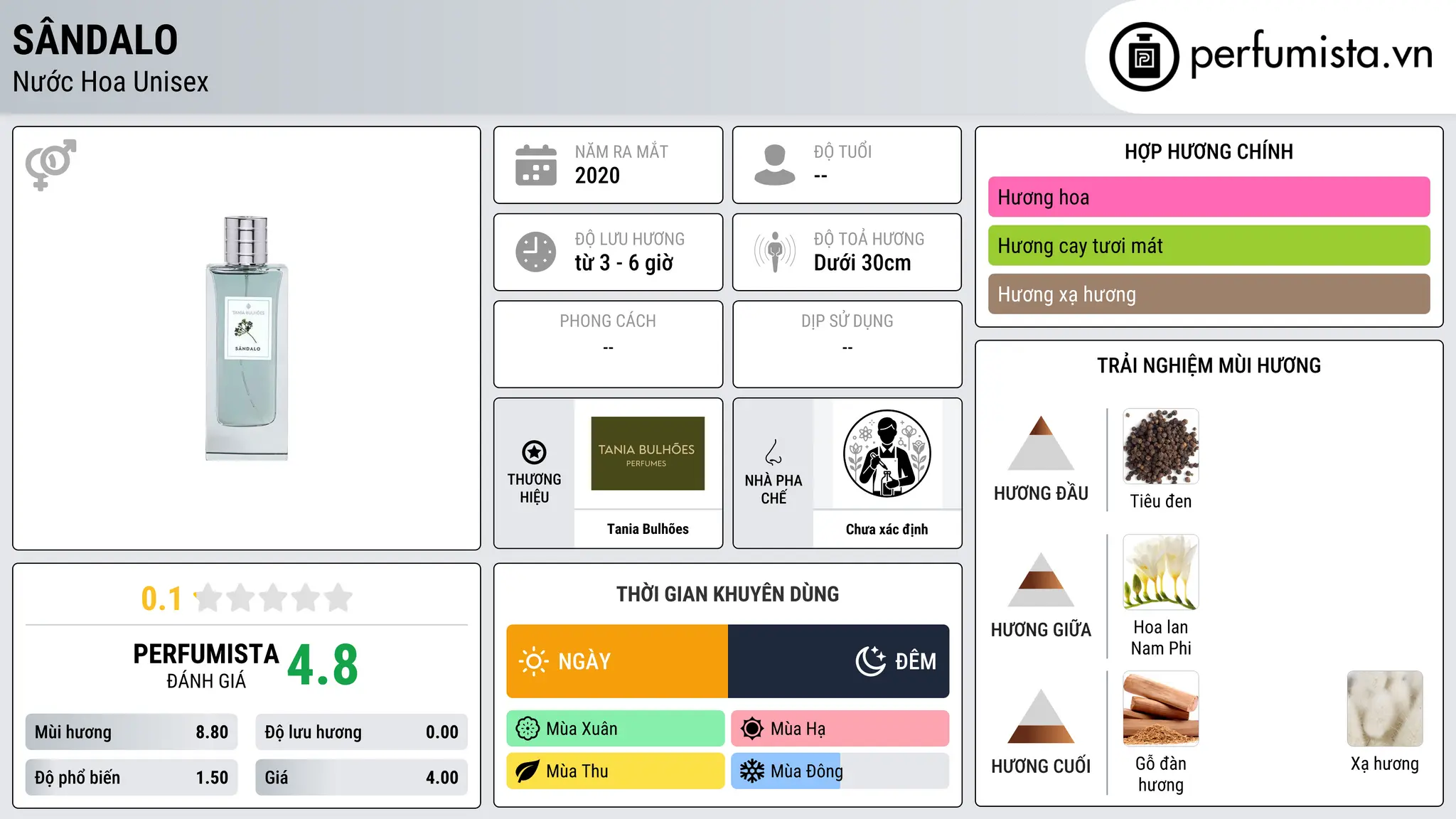Go to the perfumista.vn site name
The height and width of the screenshot is (819, 1456).
pyautogui.click(x=1311, y=54)
